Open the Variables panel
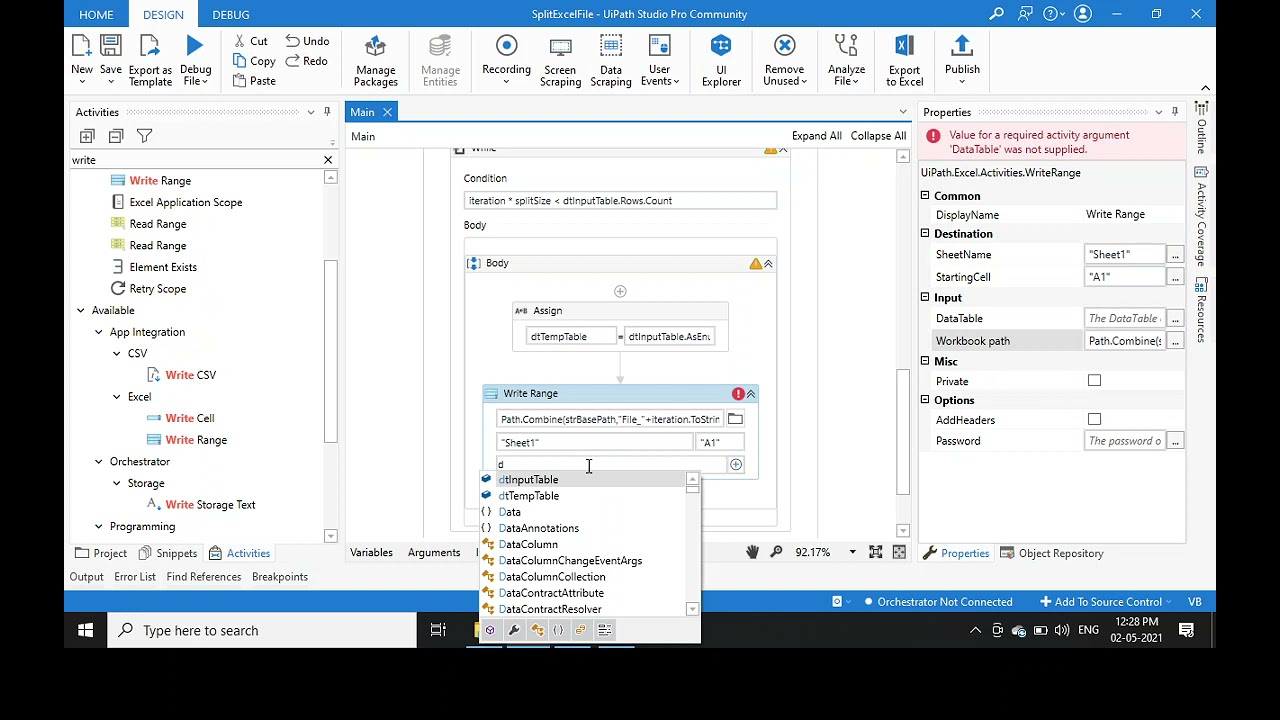 pyautogui.click(x=371, y=552)
